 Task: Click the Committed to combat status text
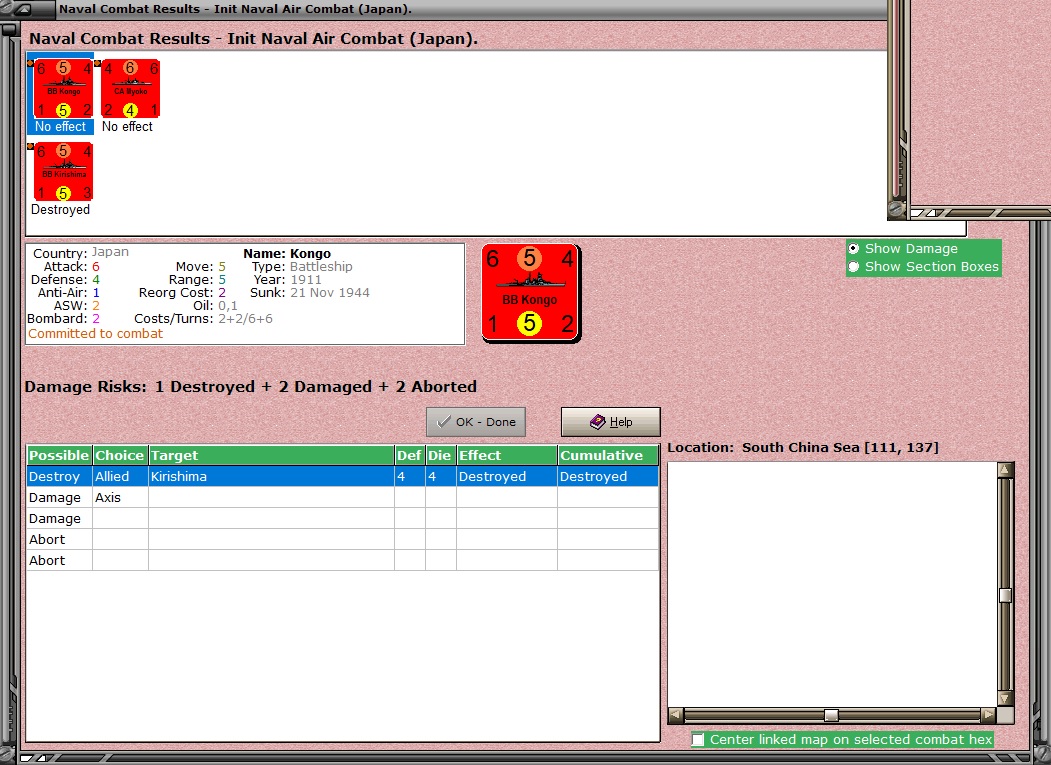point(95,333)
